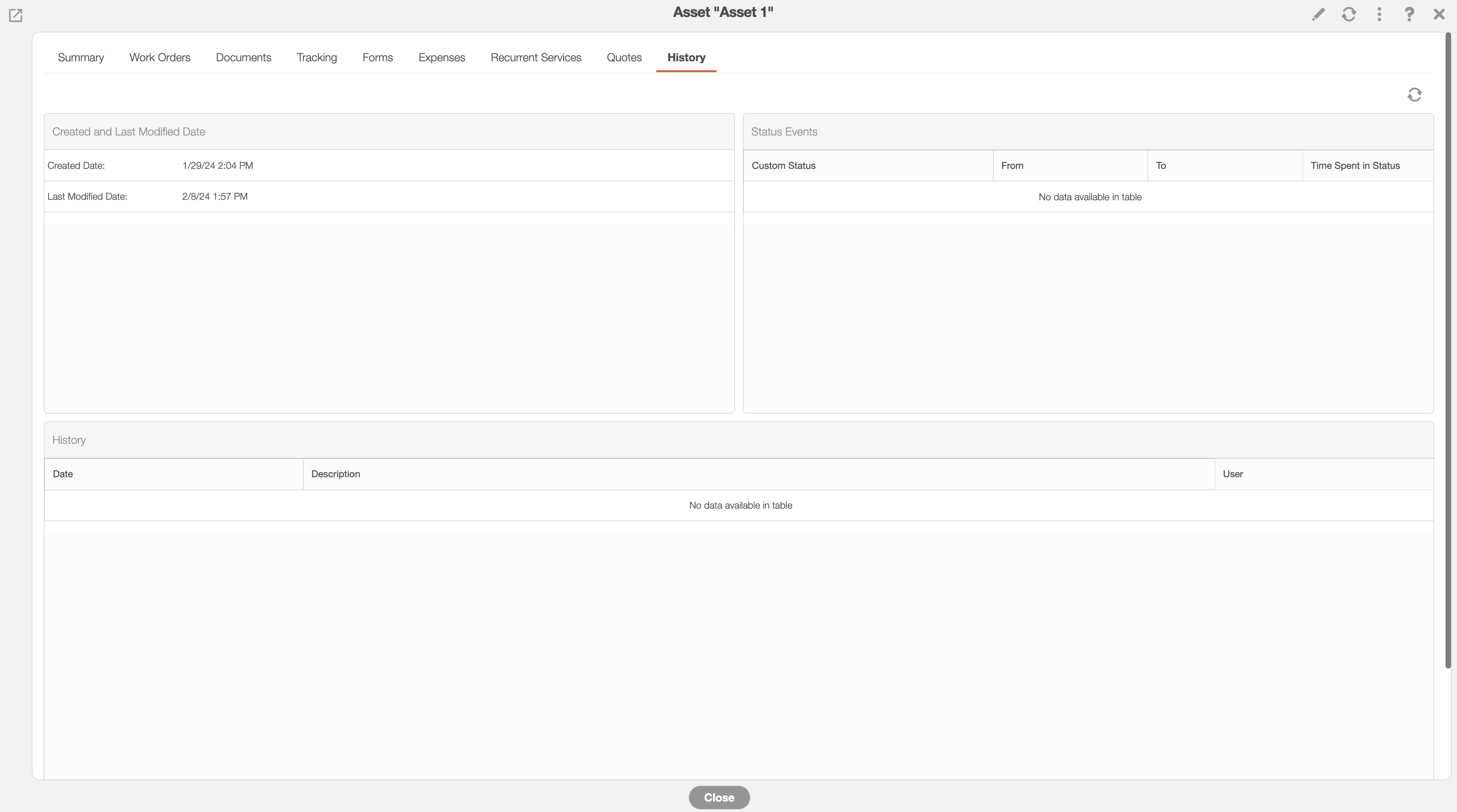The width and height of the screenshot is (1457, 812).
Task: Click Time Spent in Status header
Action: [1355, 166]
